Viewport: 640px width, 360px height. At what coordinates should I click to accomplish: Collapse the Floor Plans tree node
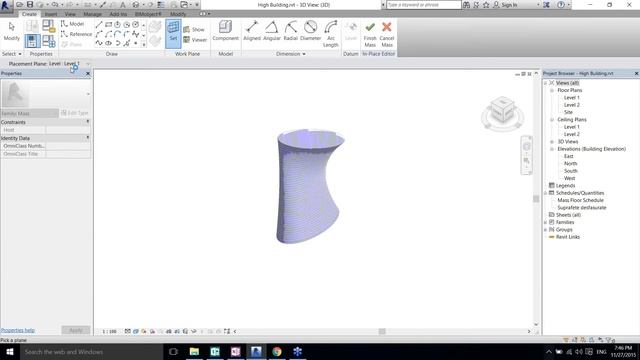[x=552, y=90]
